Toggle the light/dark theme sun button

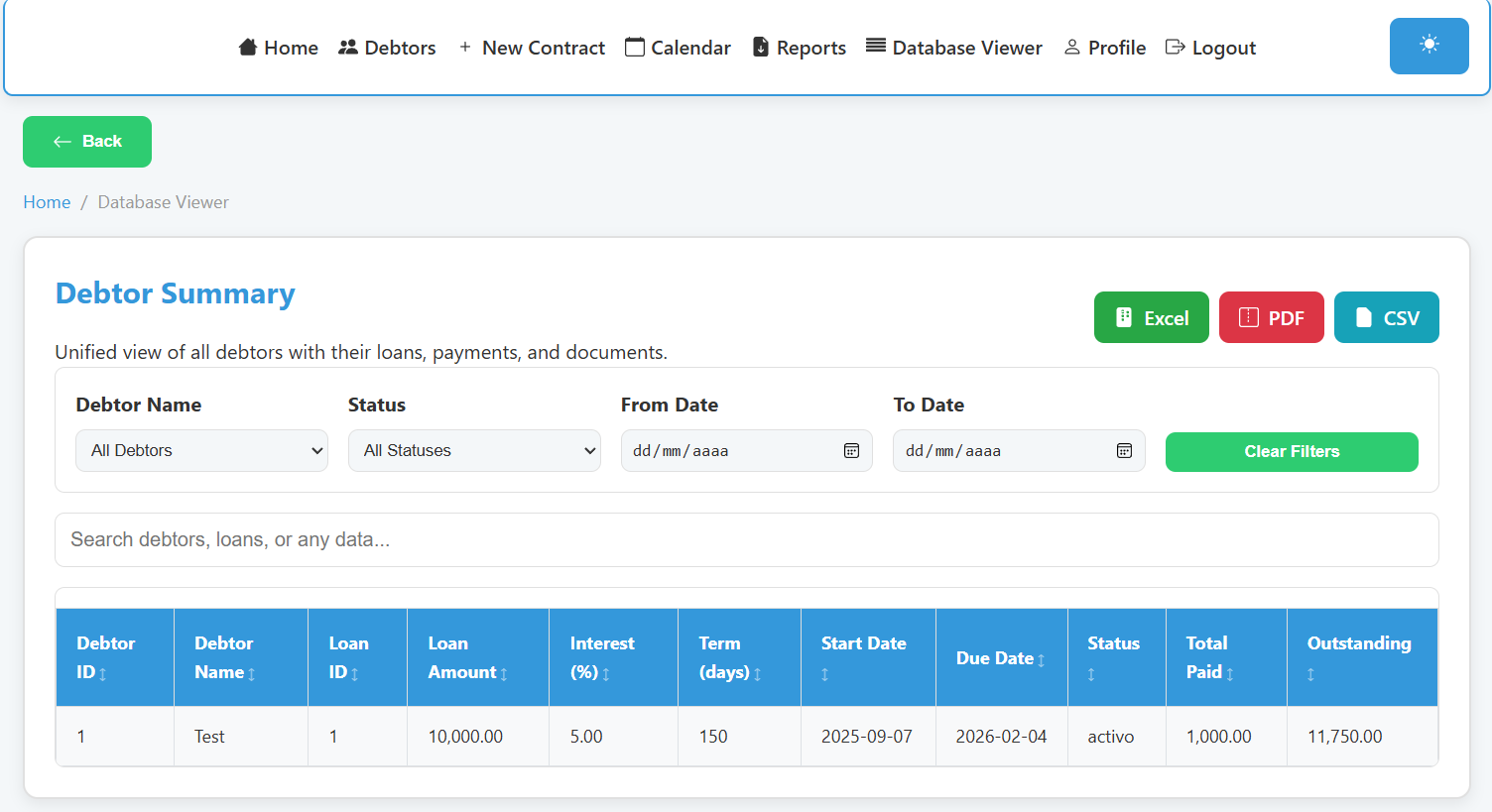point(1429,46)
